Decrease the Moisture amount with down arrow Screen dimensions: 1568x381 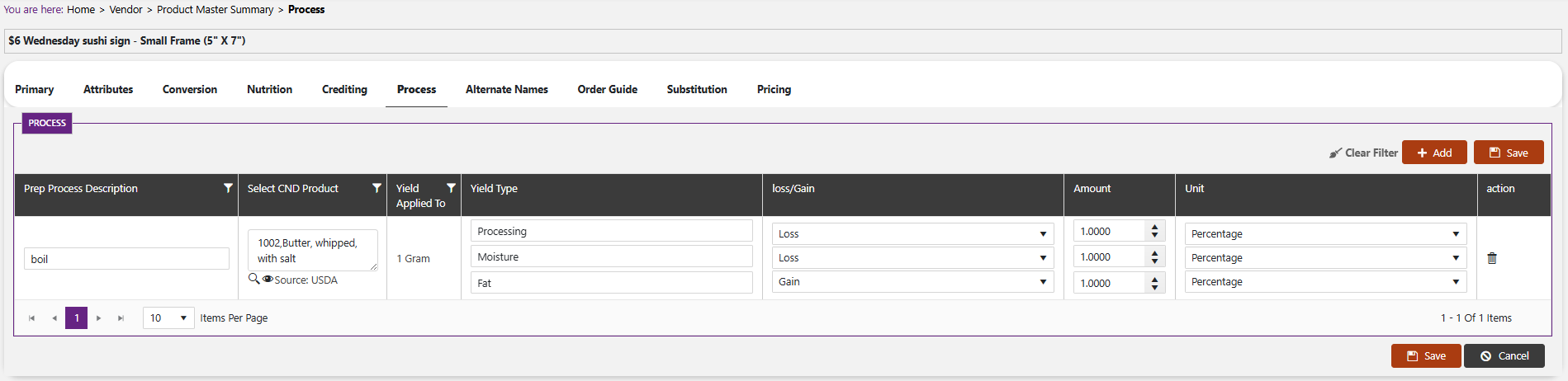1154,262
